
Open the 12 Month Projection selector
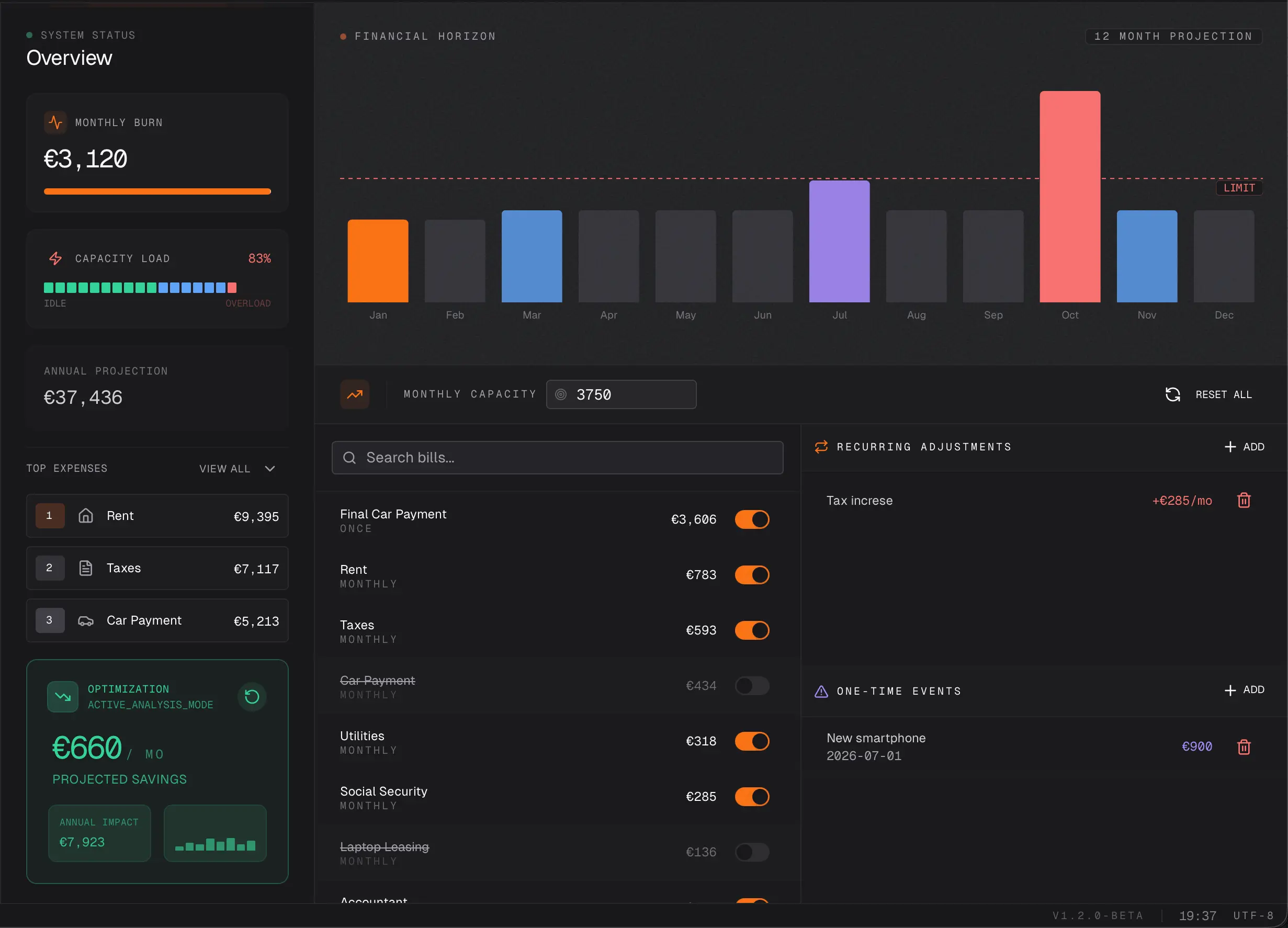[x=1173, y=36]
